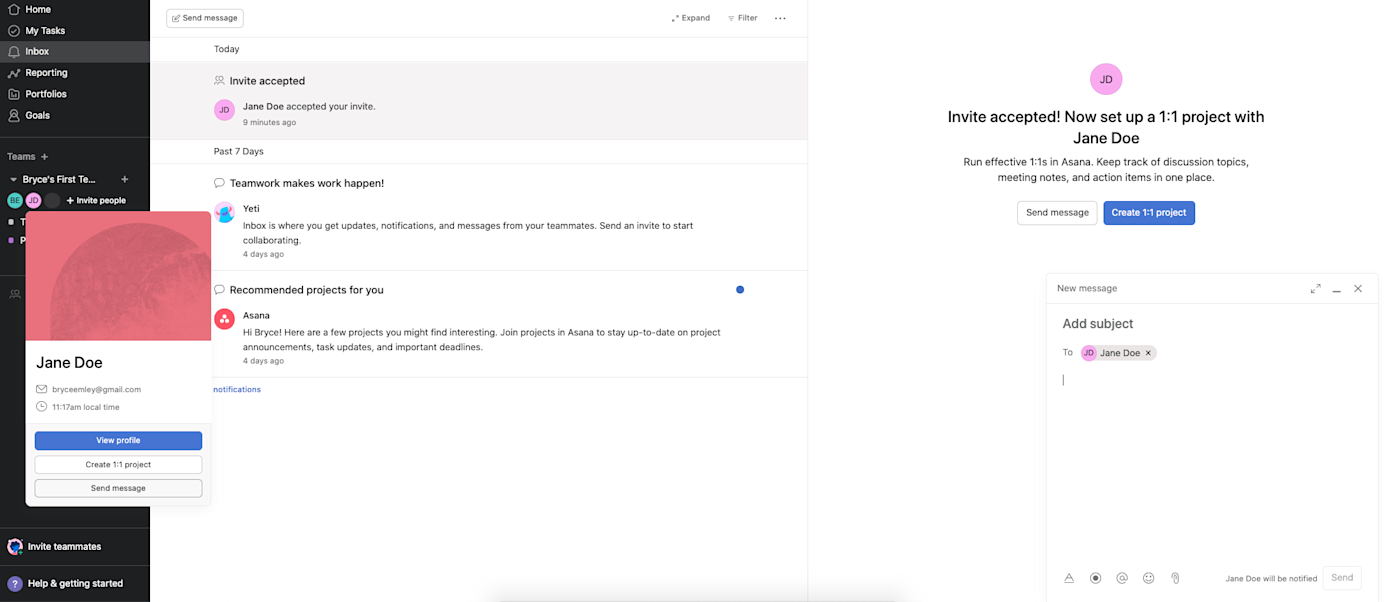
Task: Click the empty gray member avatar
Action: pos(52,200)
